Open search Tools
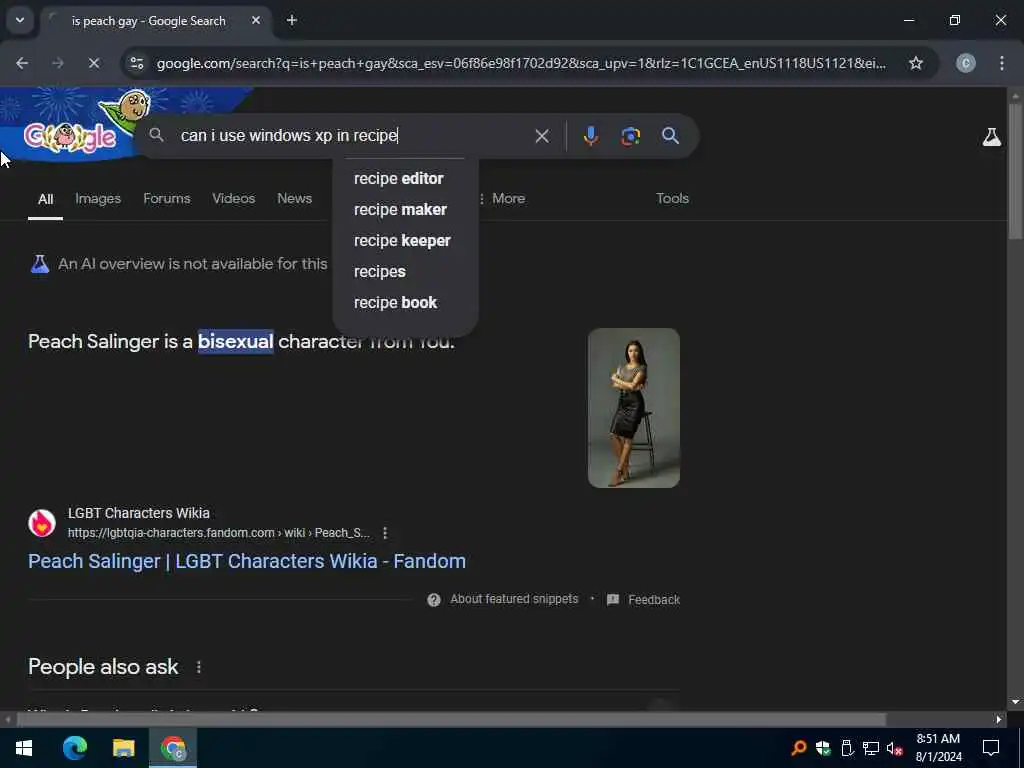This screenshot has width=1024, height=768. [x=673, y=199]
